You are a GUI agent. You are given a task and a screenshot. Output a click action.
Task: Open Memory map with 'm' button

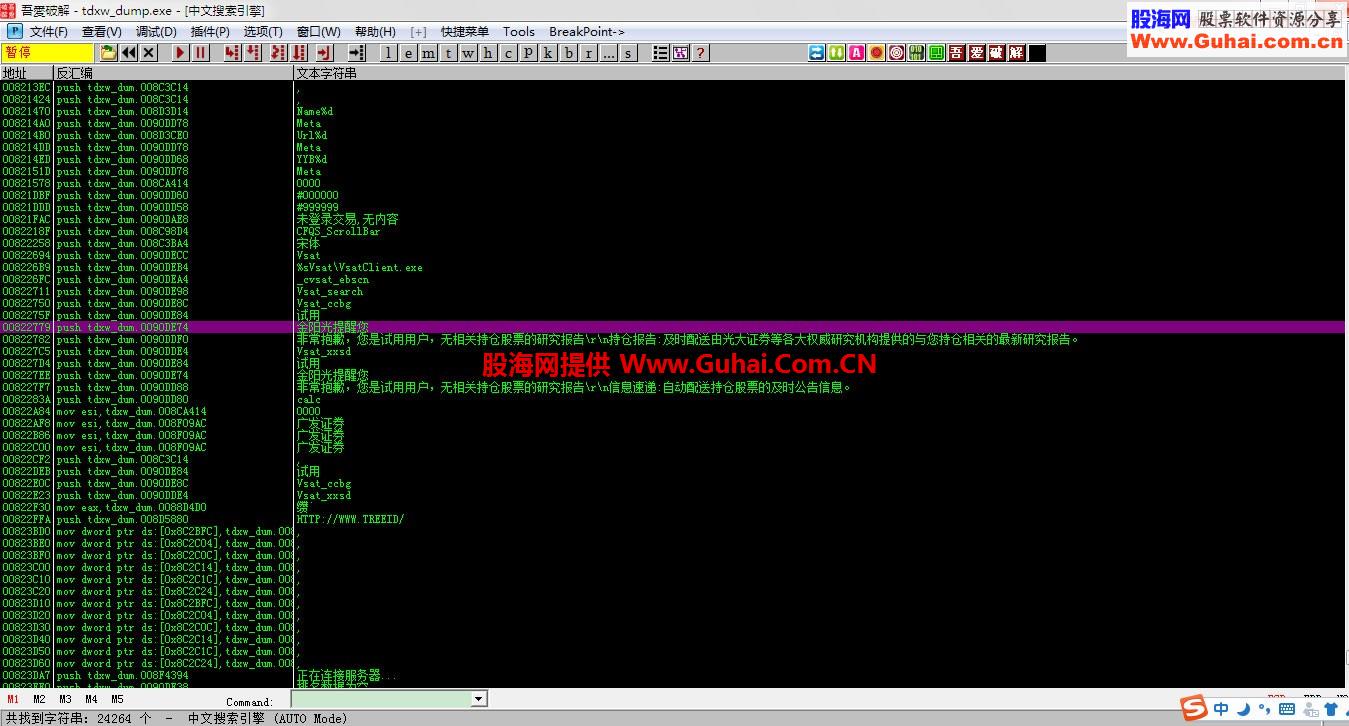428,53
